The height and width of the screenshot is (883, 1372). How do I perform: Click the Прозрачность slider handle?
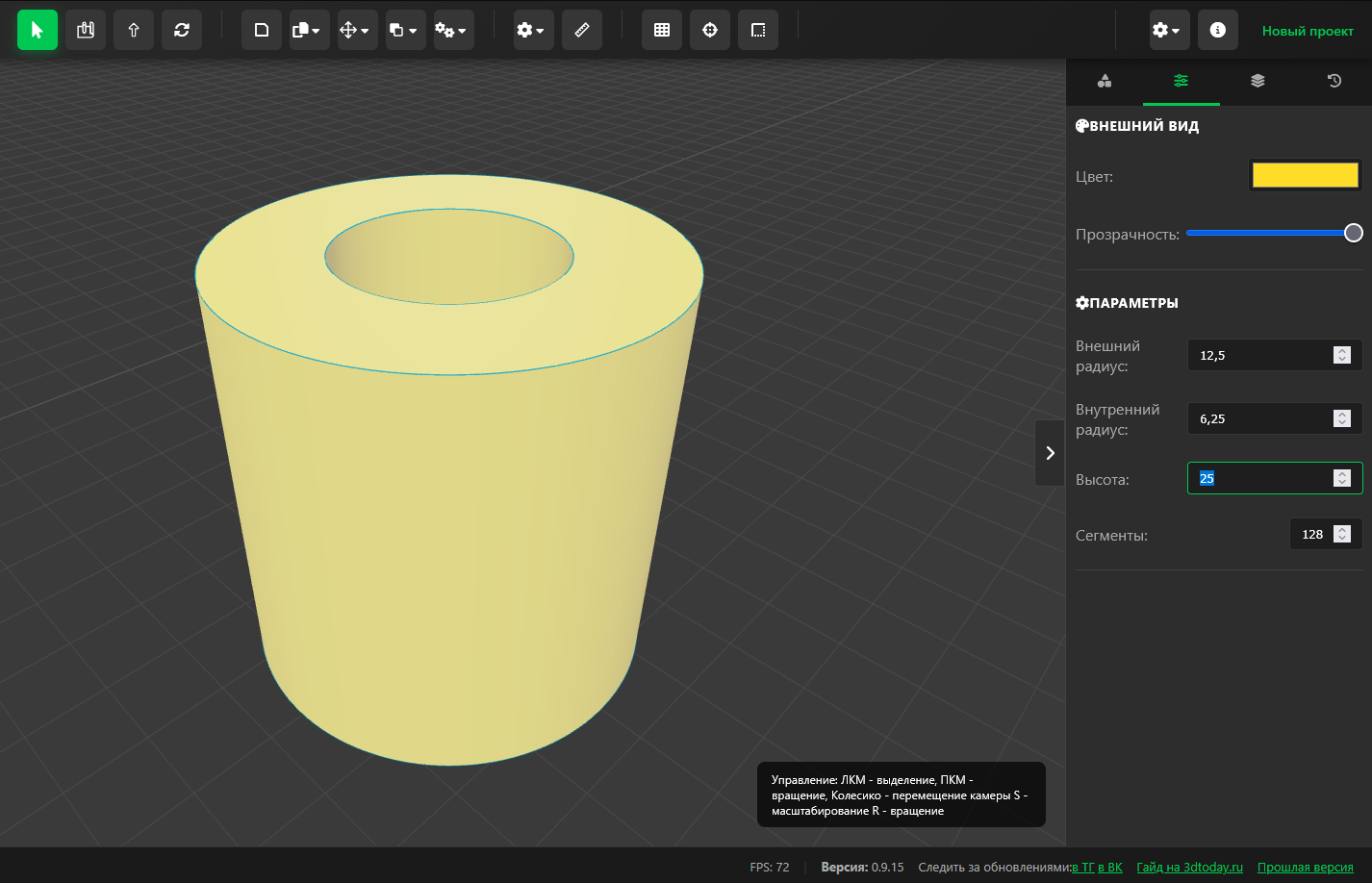tap(1353, 233)
